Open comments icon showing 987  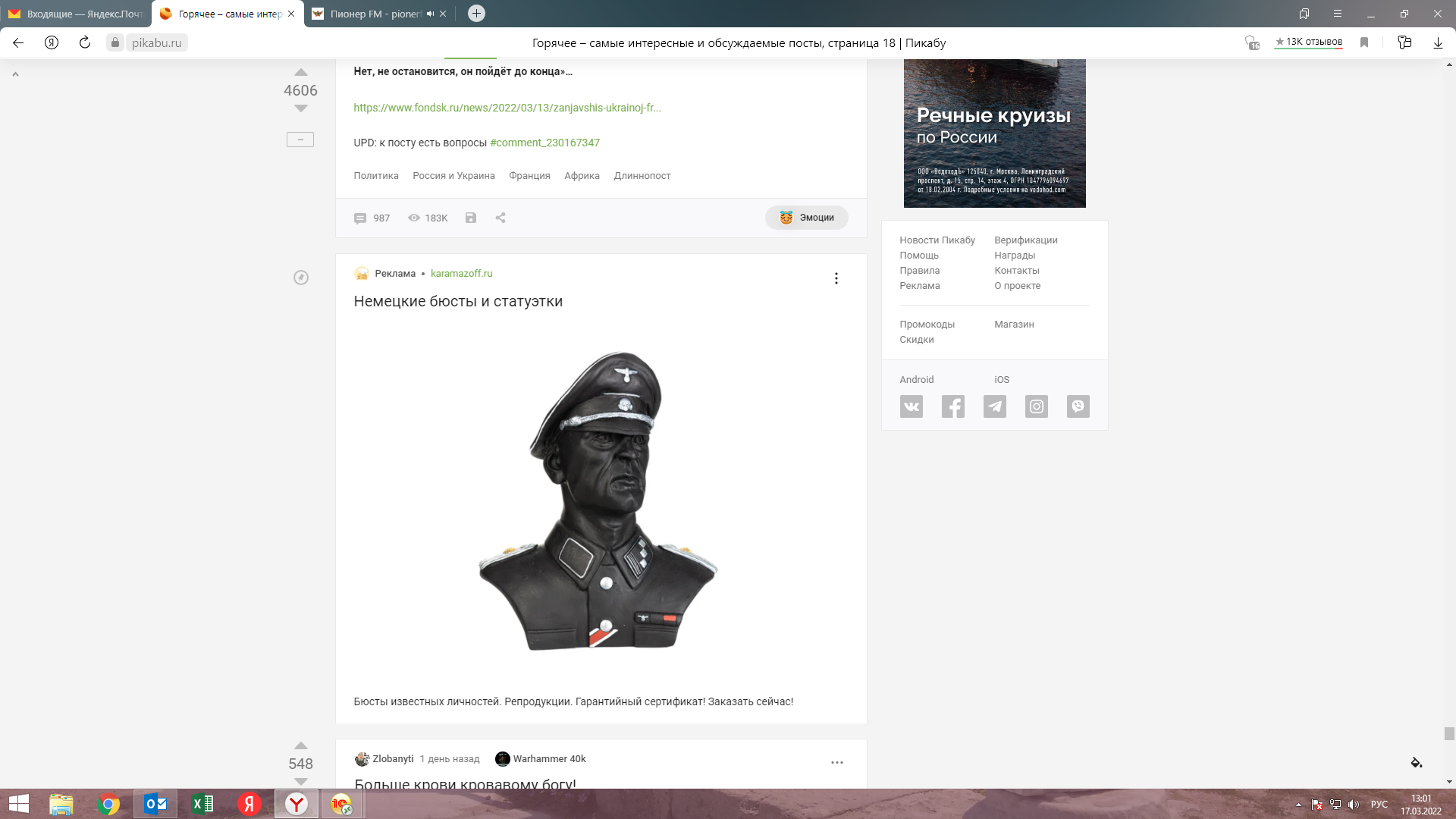pos(360,218)
